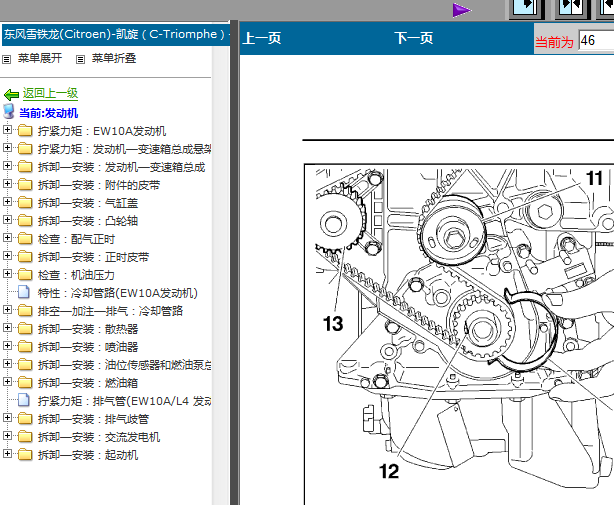Viewport: 614px width, 505px height.
Task: Click folder icon for 排空—加注—排气：冷却管路
Action: tap(25, 310)
